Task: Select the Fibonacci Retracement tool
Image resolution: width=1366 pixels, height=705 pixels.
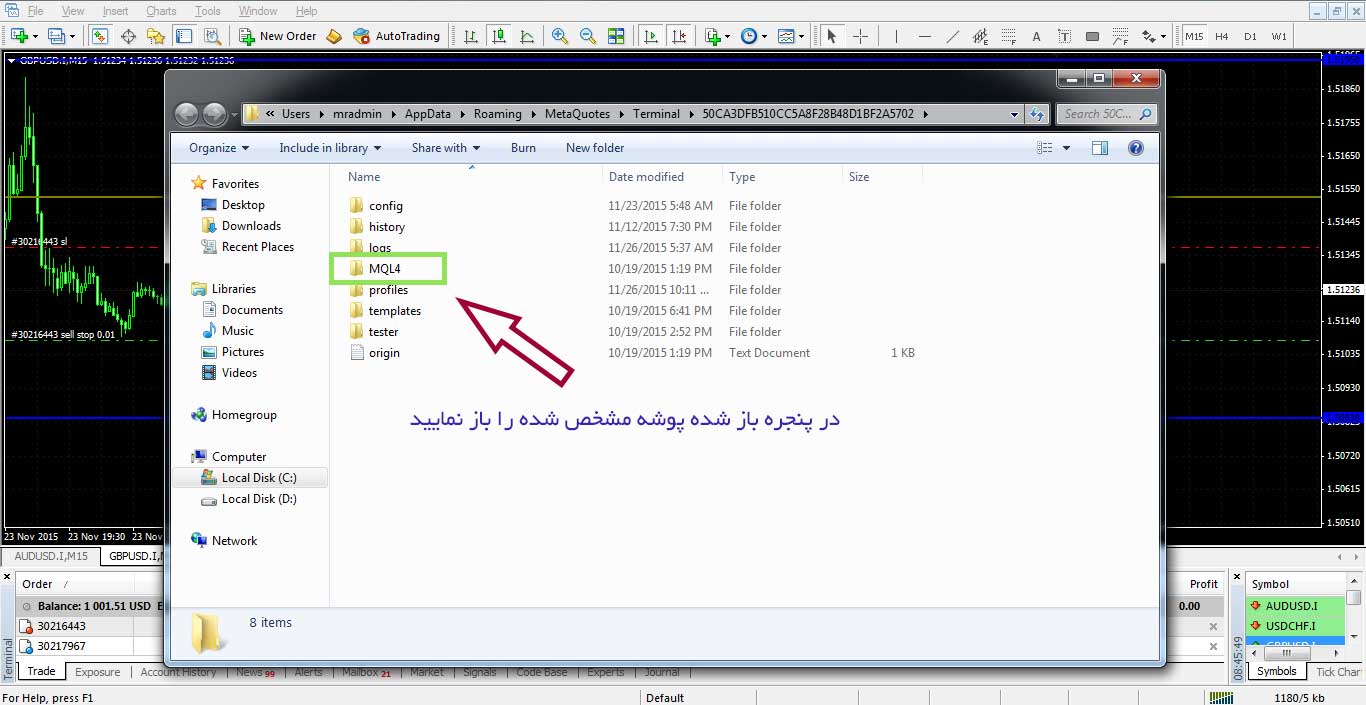Action: (1008, 36)
